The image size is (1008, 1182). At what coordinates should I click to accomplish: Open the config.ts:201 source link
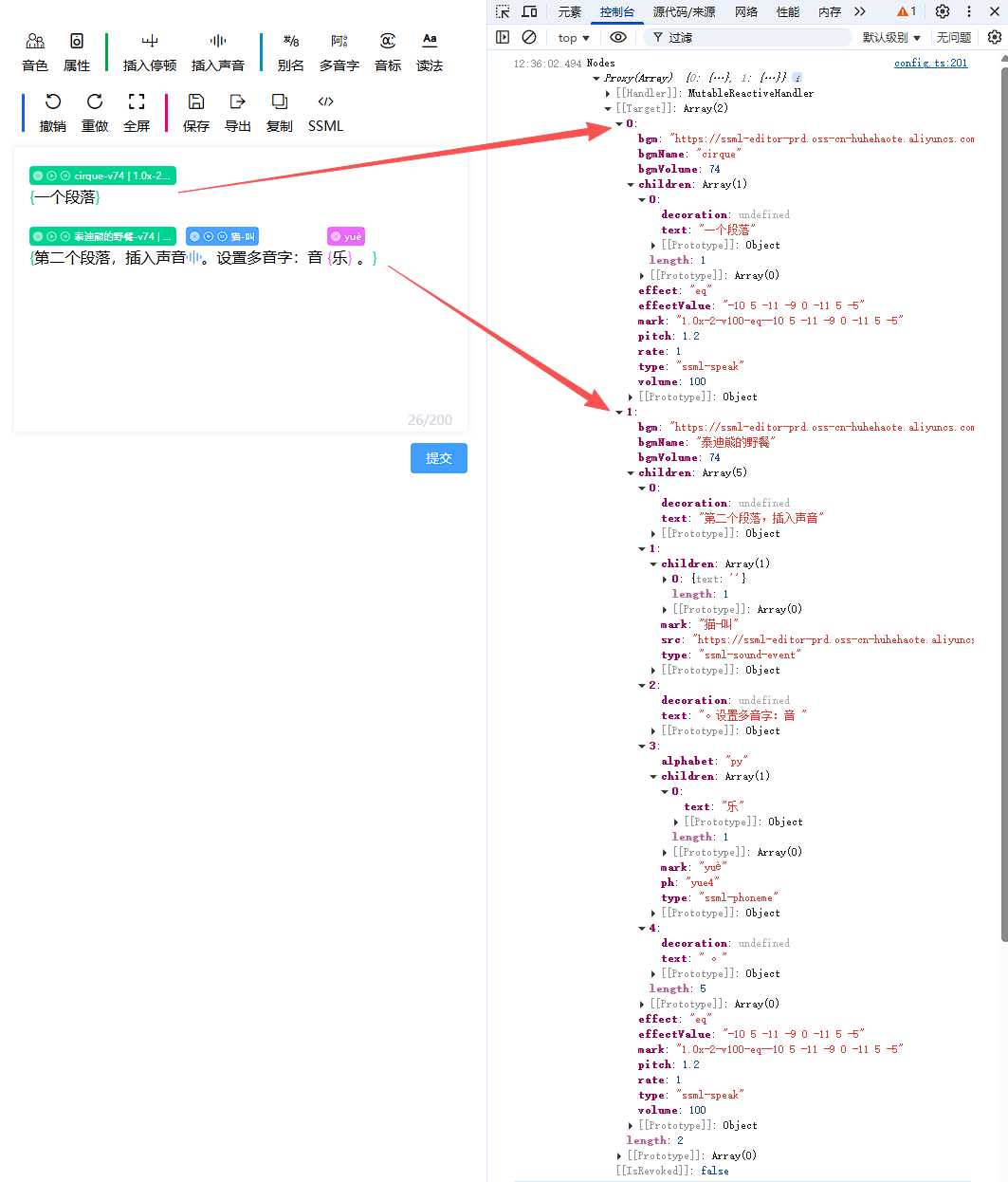click(930, 63)
